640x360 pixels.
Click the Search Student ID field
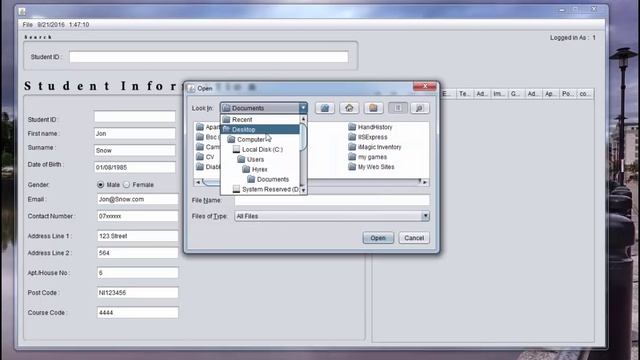[209, 57]
